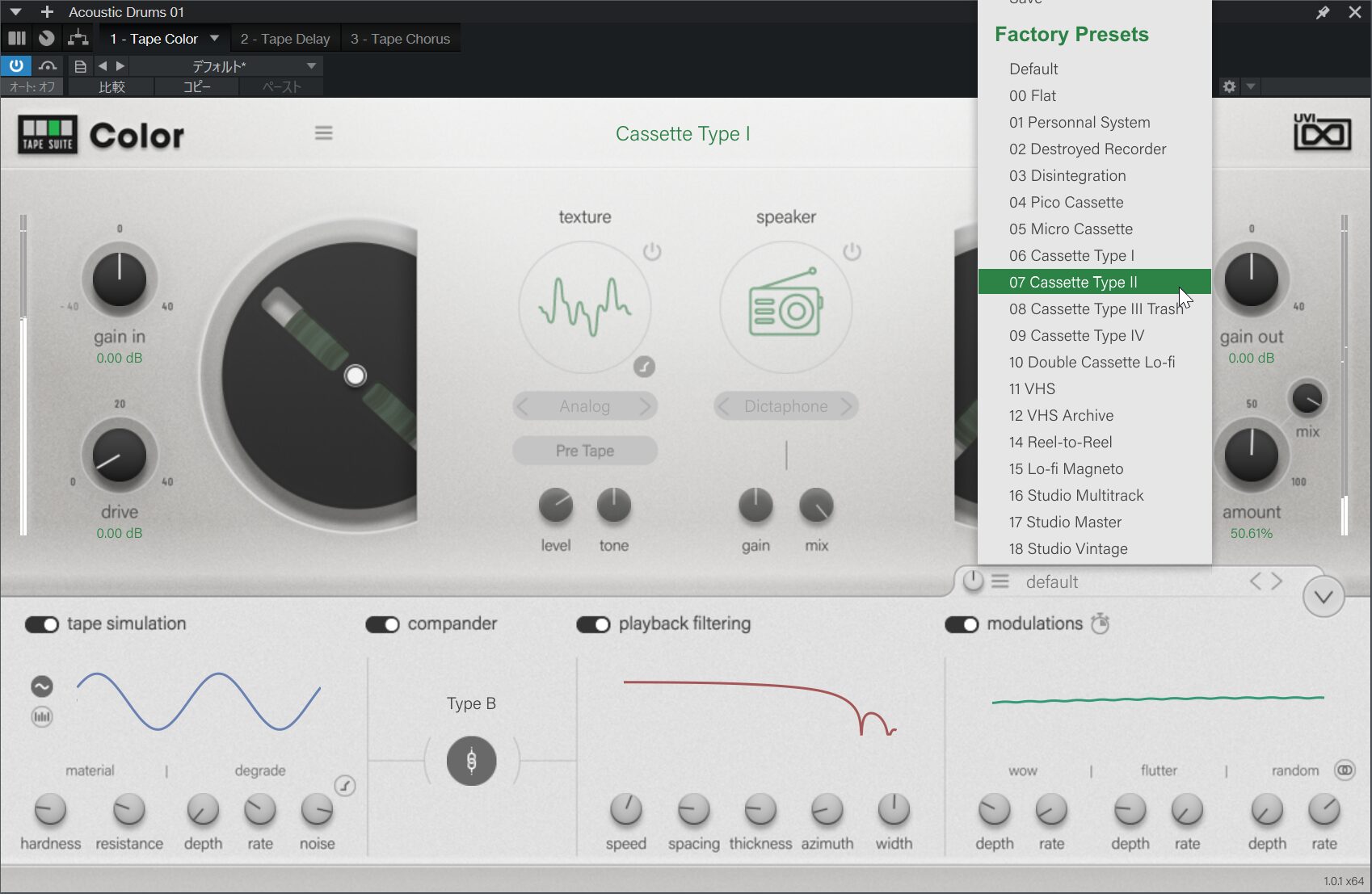The height and width of the screenshot is (894, 1372).
Task: Click the random link icon in modulations
Action: click(1345, 770)
